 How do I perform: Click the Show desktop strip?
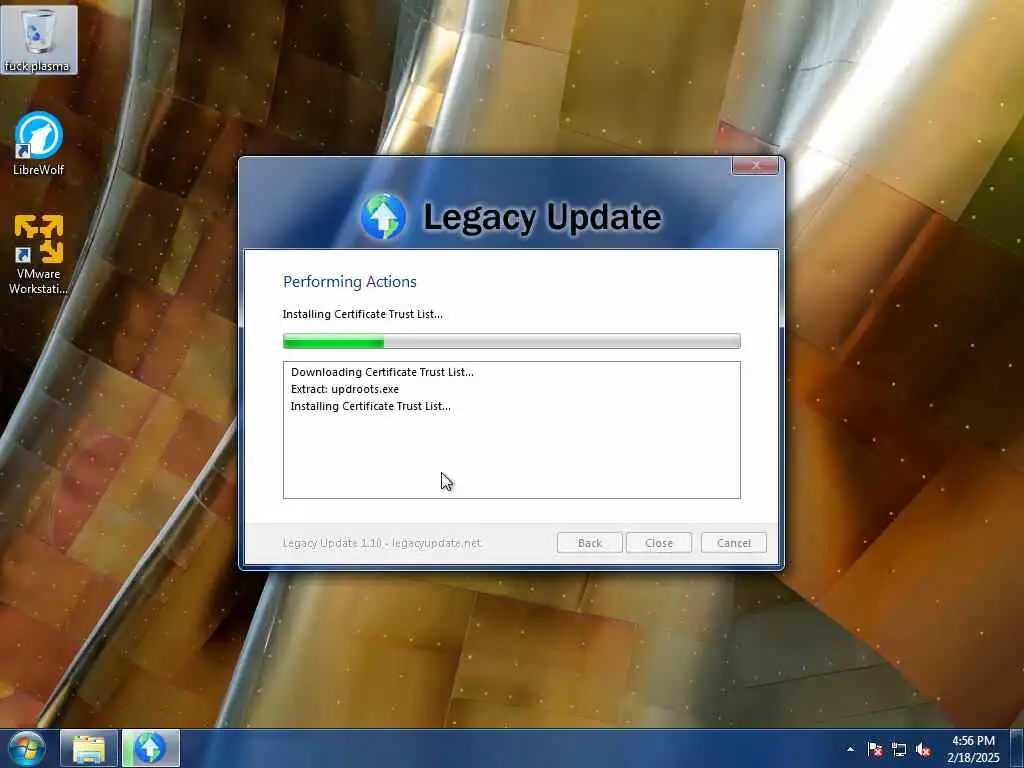[x=1017, y=749]
